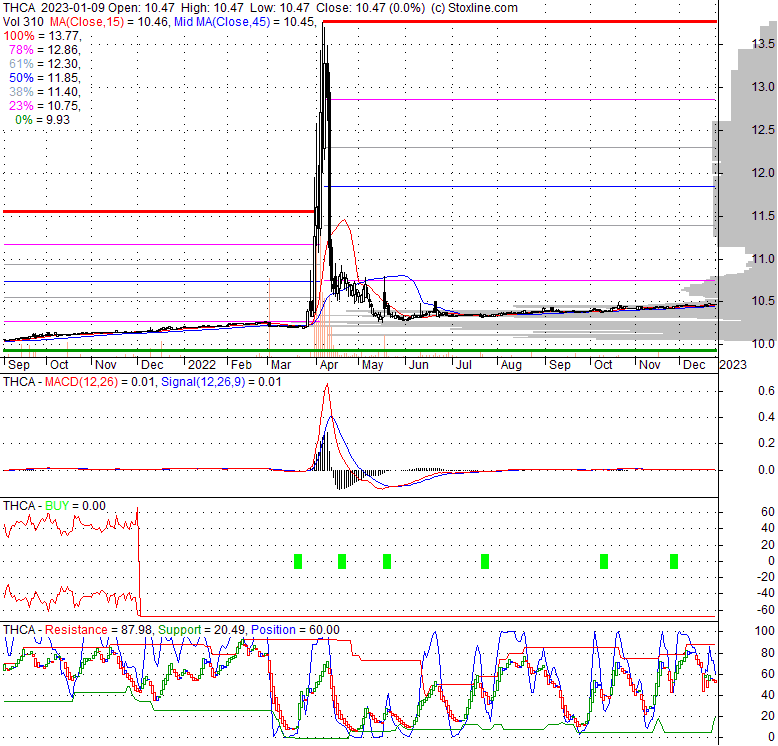778x746 pixels.
Task: Click the MACD red peak in April
Action: 327,385
